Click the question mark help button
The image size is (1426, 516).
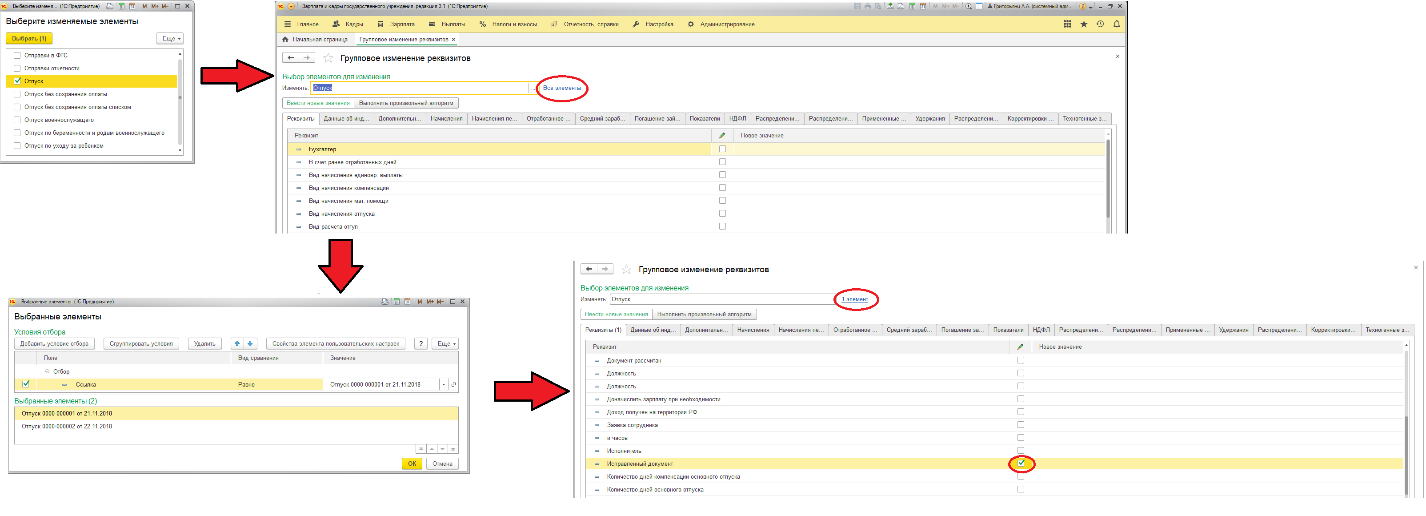[x=421, y=344]
